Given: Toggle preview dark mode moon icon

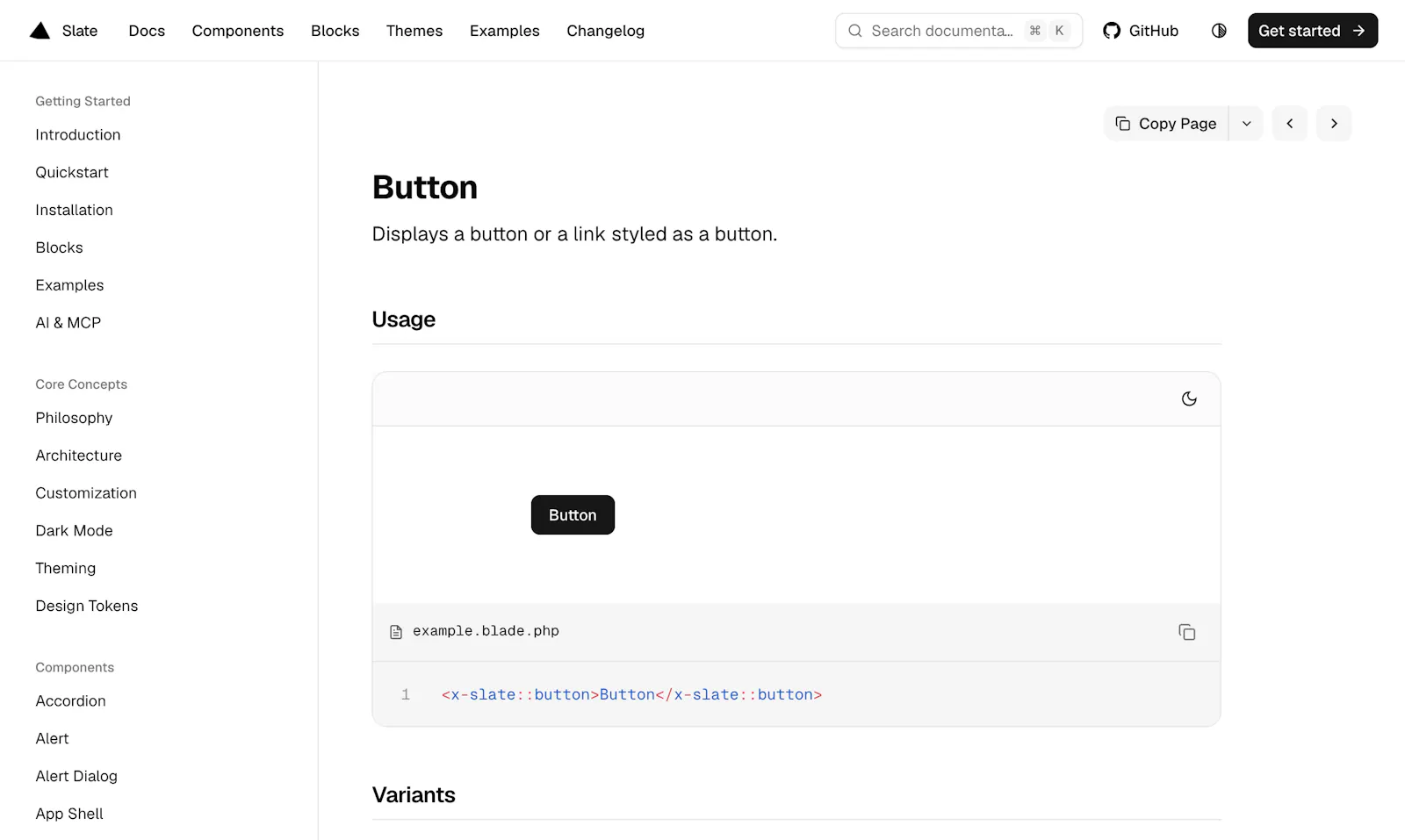Looking at the screenshot, I should [1189, 399].
